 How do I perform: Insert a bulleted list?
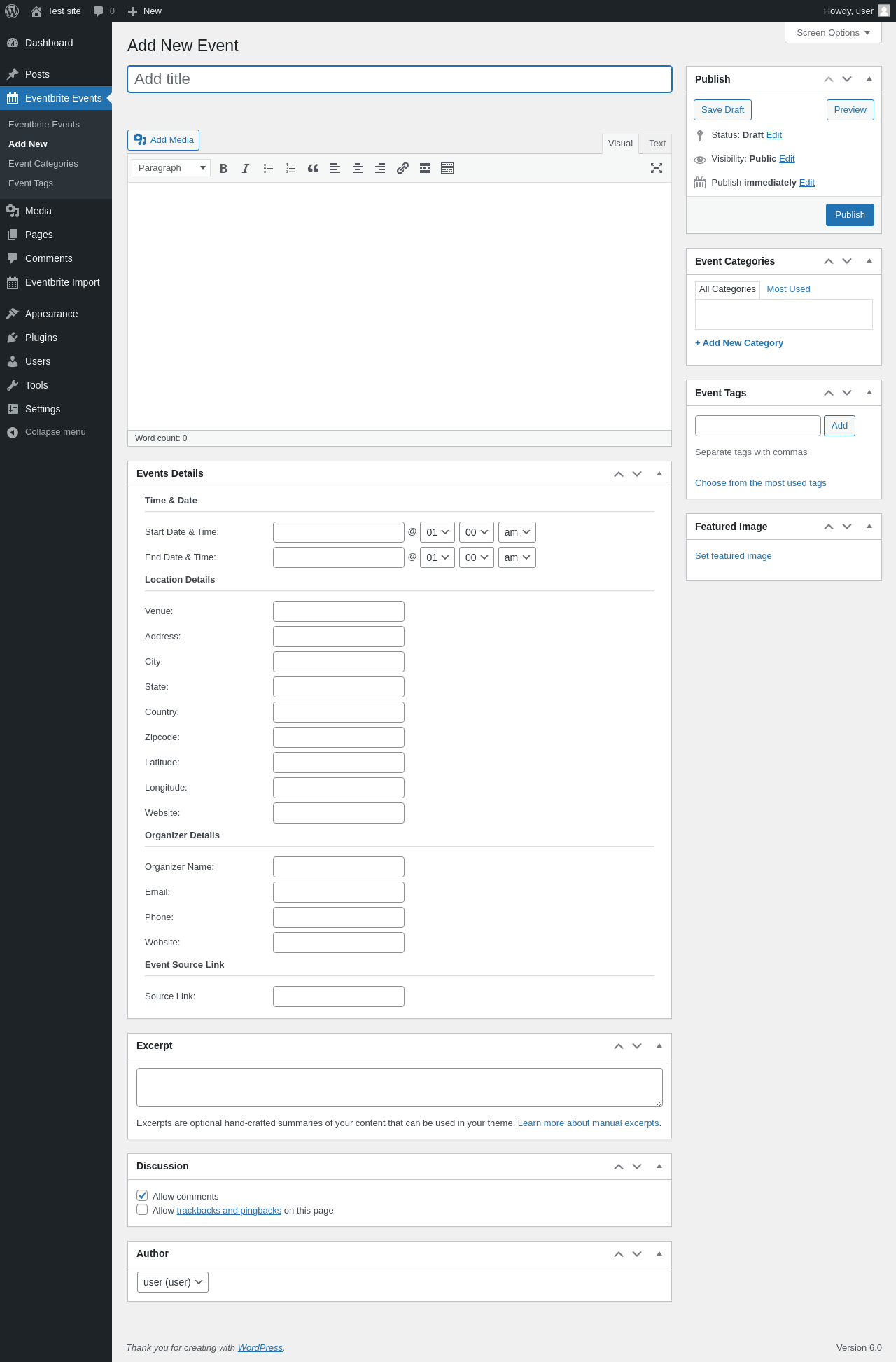(x=268, y=168)
